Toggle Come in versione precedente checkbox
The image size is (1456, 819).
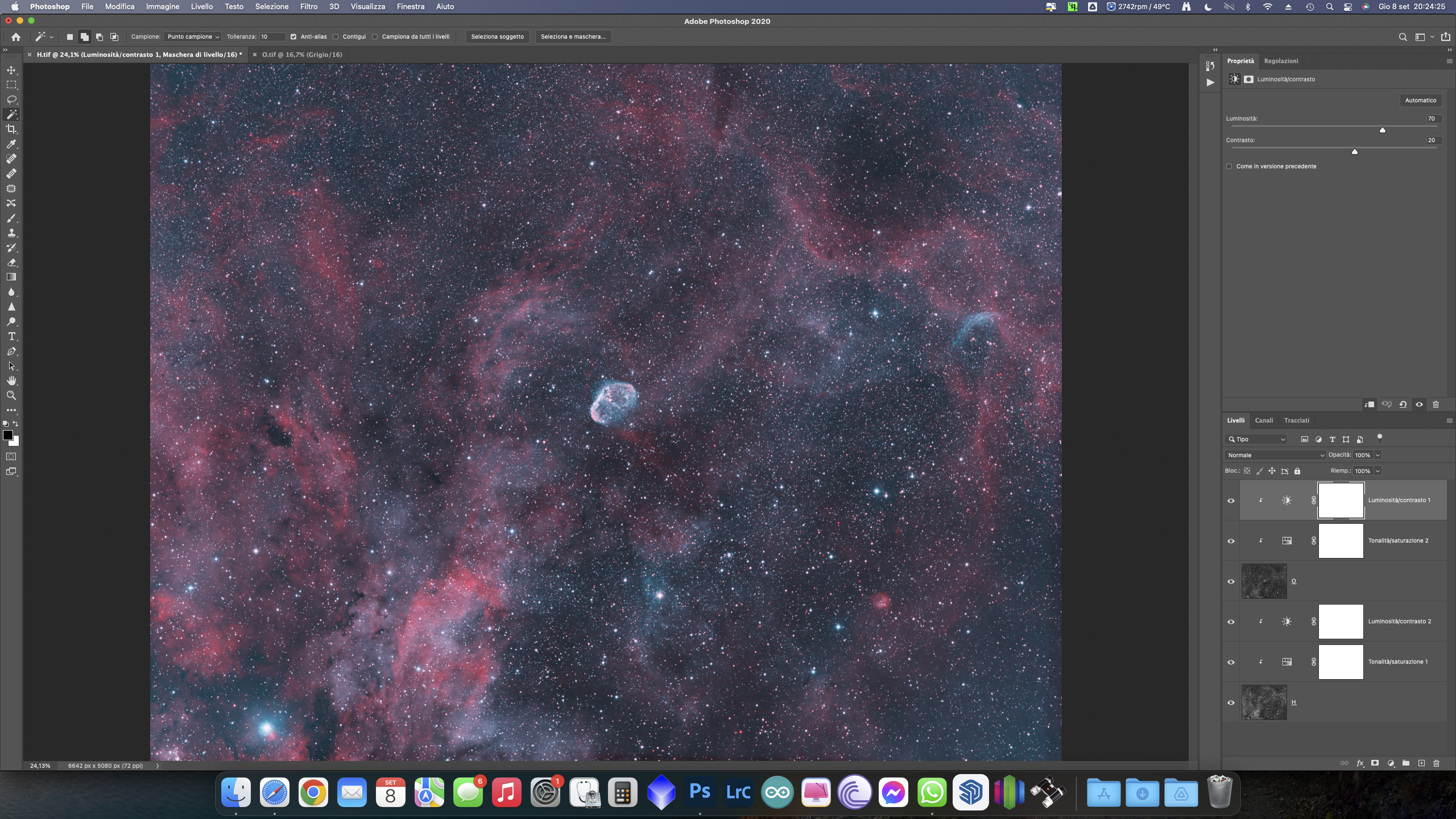(1229, 167)
